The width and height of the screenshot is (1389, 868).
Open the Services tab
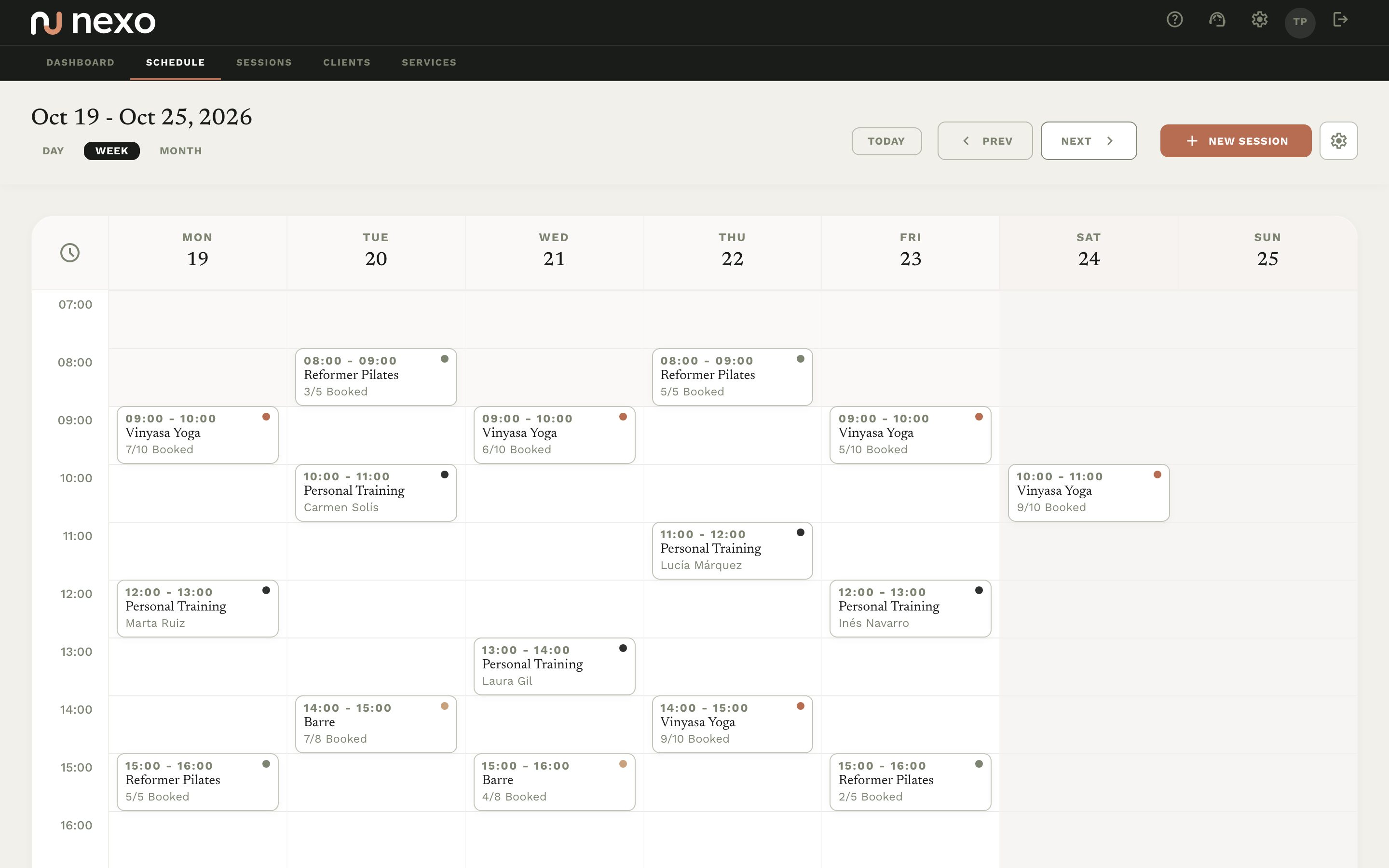(x=429, y=63)
